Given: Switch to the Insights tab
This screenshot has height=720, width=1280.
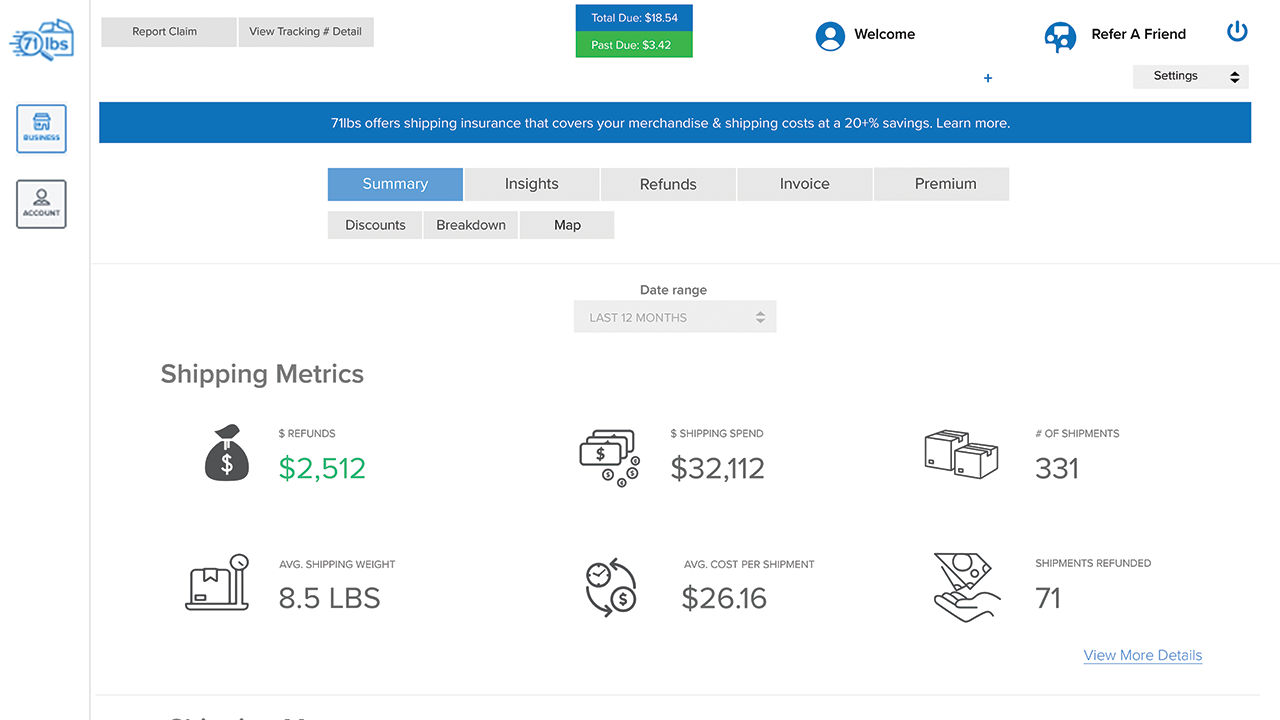Looking at the screenshot, I should click(532, 184).
